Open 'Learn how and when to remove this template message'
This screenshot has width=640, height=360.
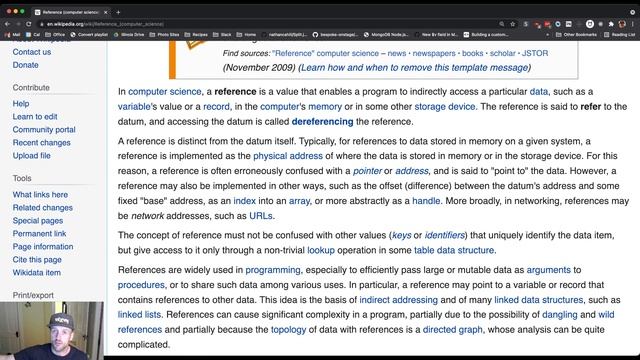(x=414, y=68)
